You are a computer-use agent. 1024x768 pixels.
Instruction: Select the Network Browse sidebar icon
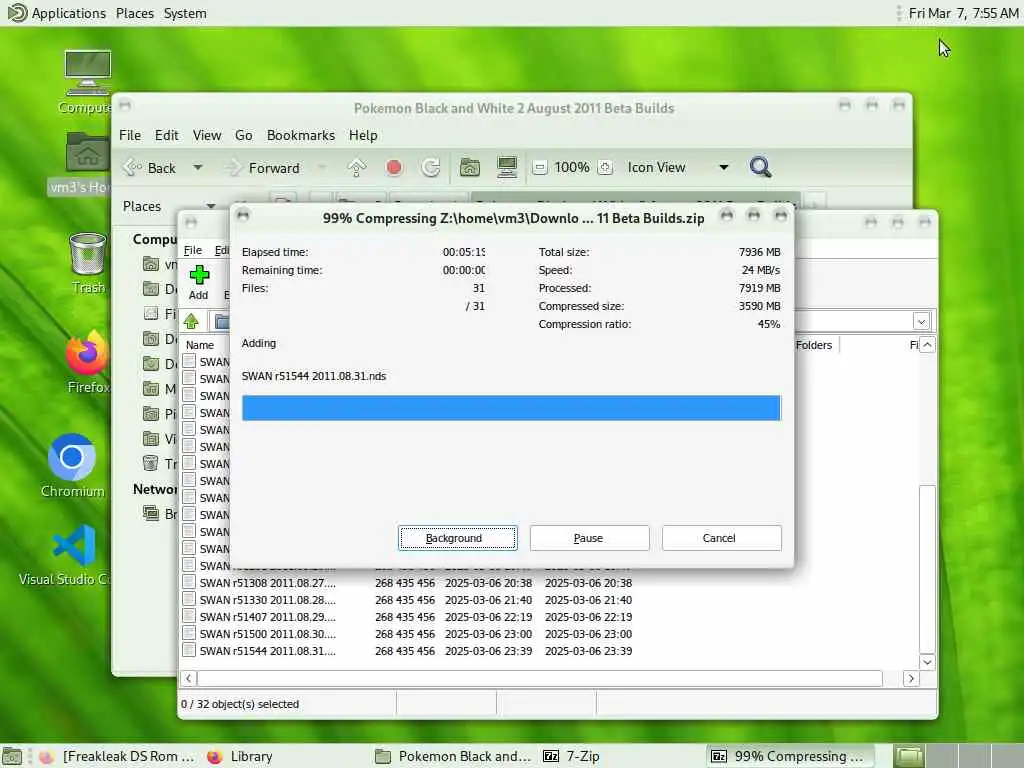click(151, 513)
